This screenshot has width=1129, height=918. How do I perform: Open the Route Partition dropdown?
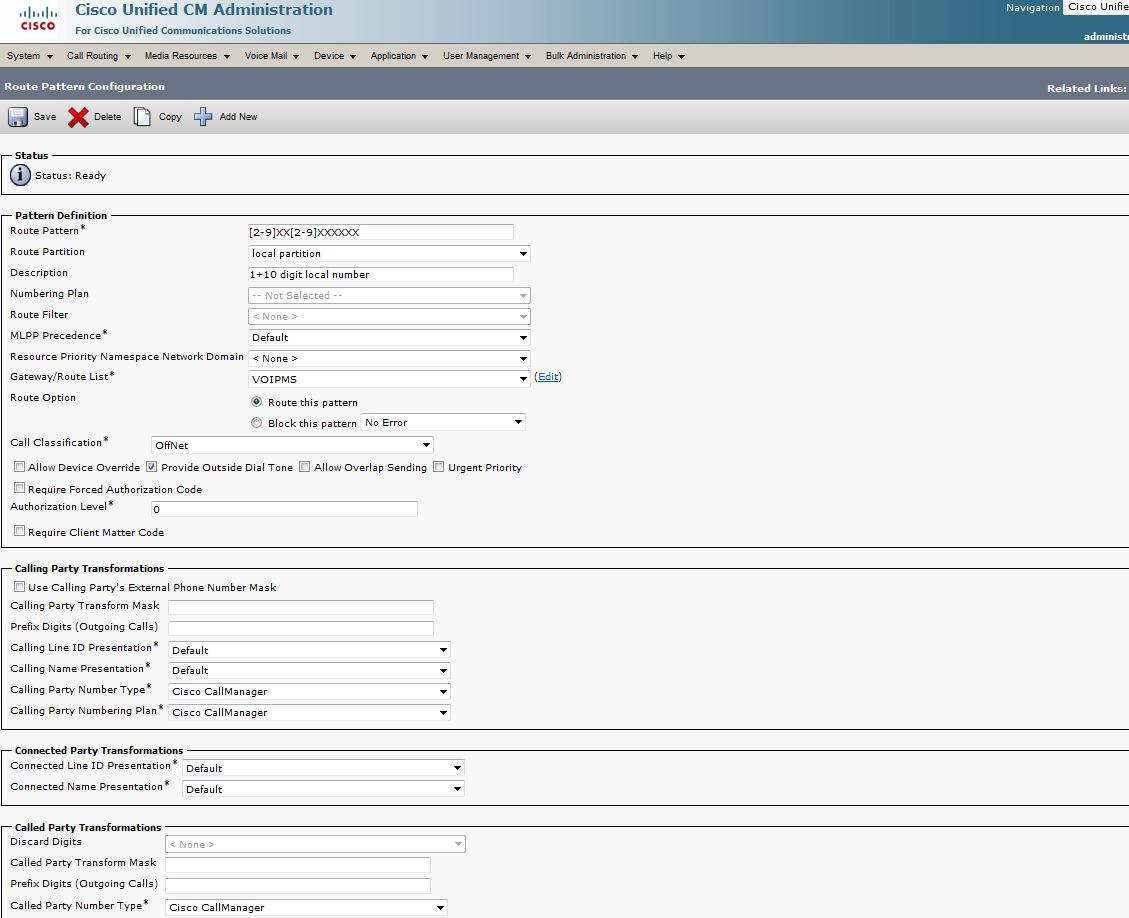(389, 253)
